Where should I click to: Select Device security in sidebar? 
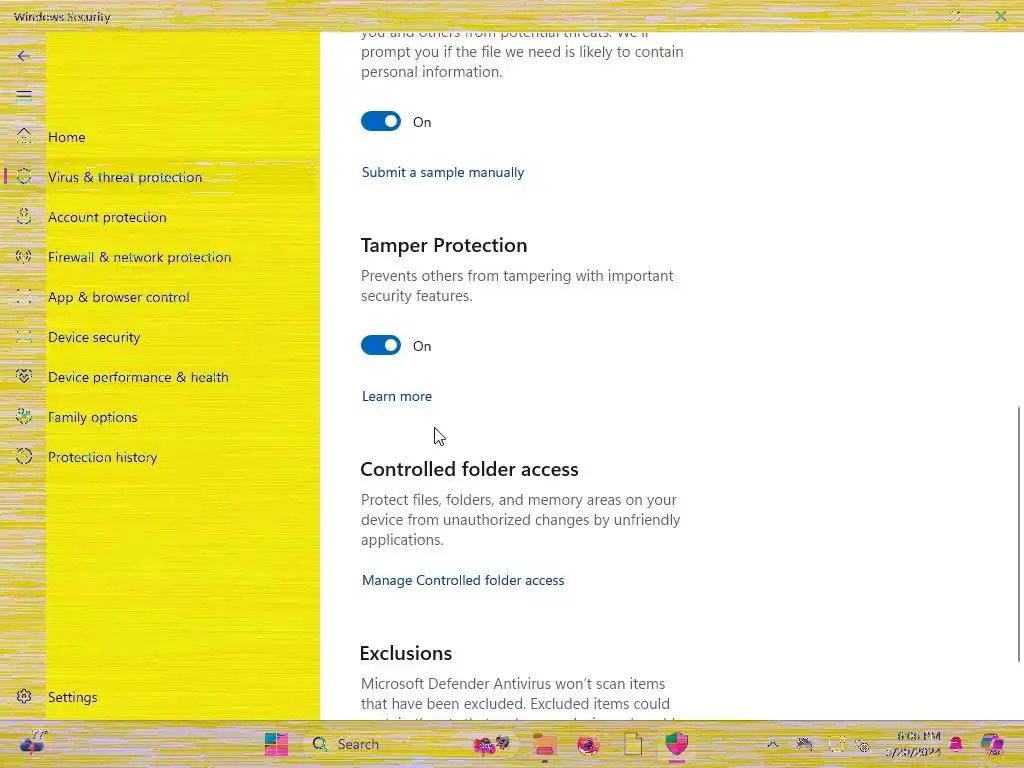(x=94, y=337)
